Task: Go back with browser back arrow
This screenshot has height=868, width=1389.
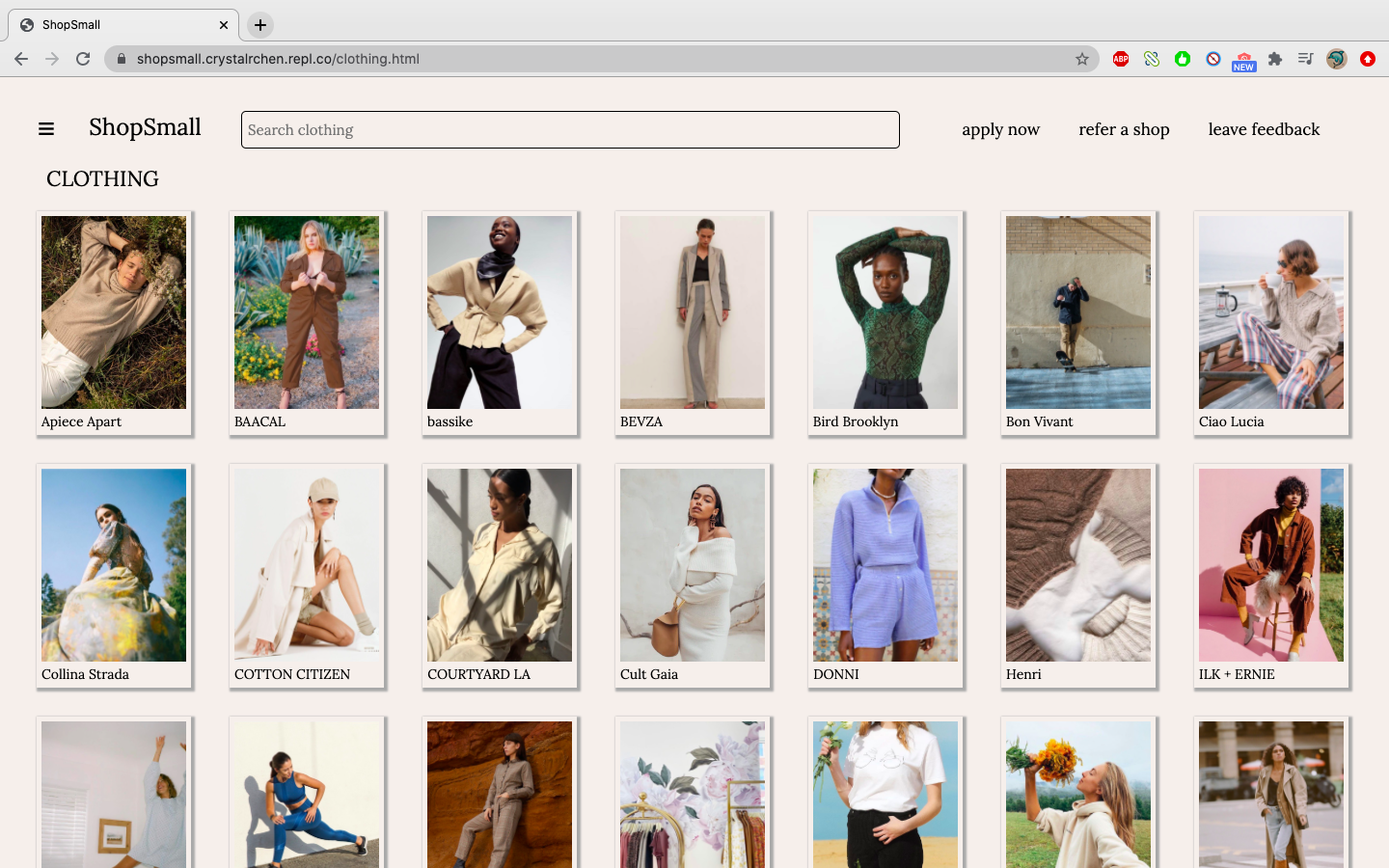Action: pyautogui.click(x=21, y=59)
